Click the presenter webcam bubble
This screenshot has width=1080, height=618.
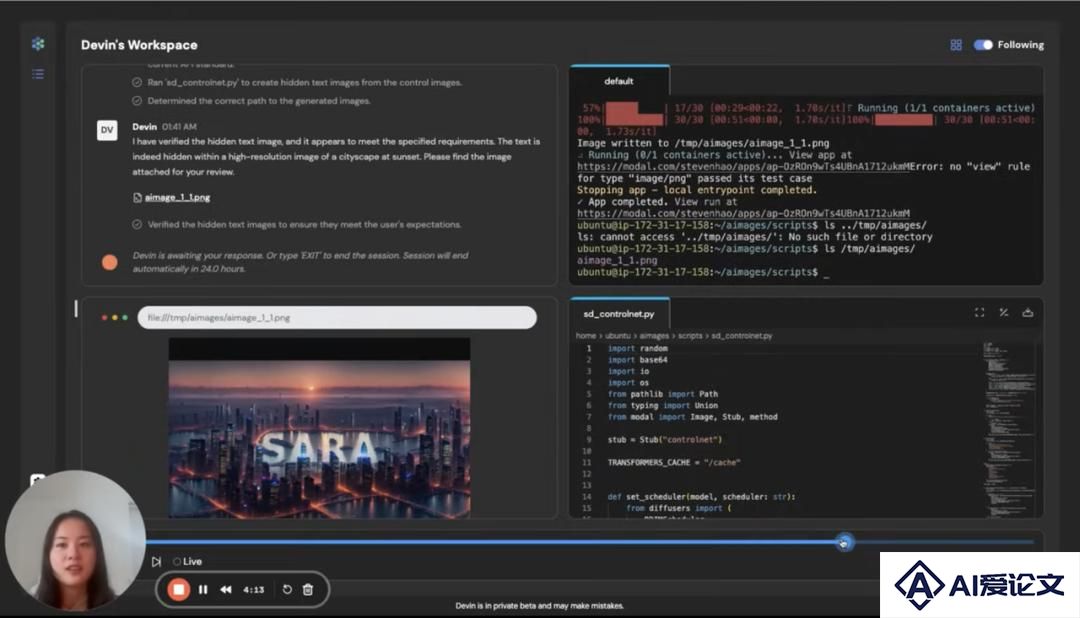[75, 542]
